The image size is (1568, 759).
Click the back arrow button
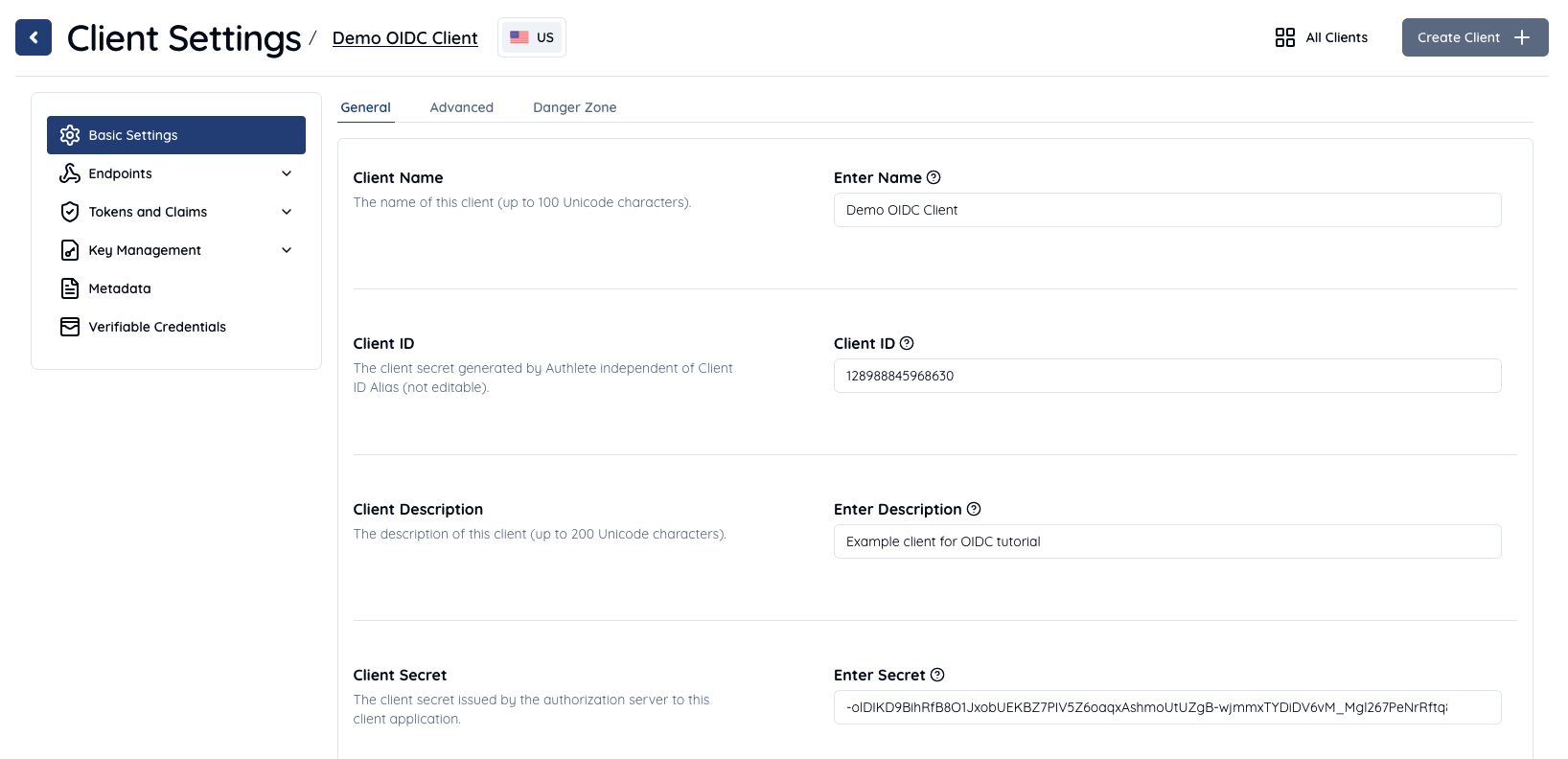34,37
